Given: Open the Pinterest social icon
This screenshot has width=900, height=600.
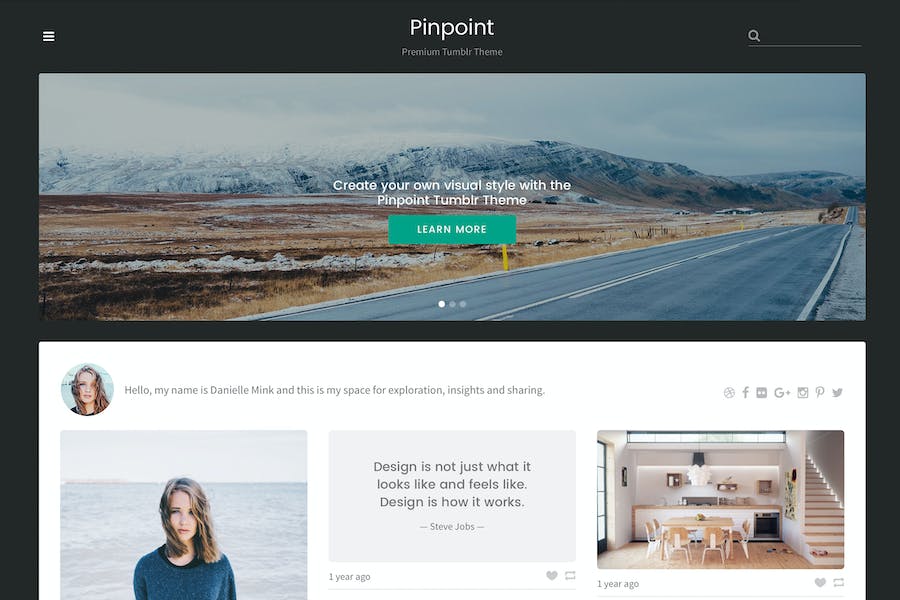Looking at the screenshot, I should 820,393.
